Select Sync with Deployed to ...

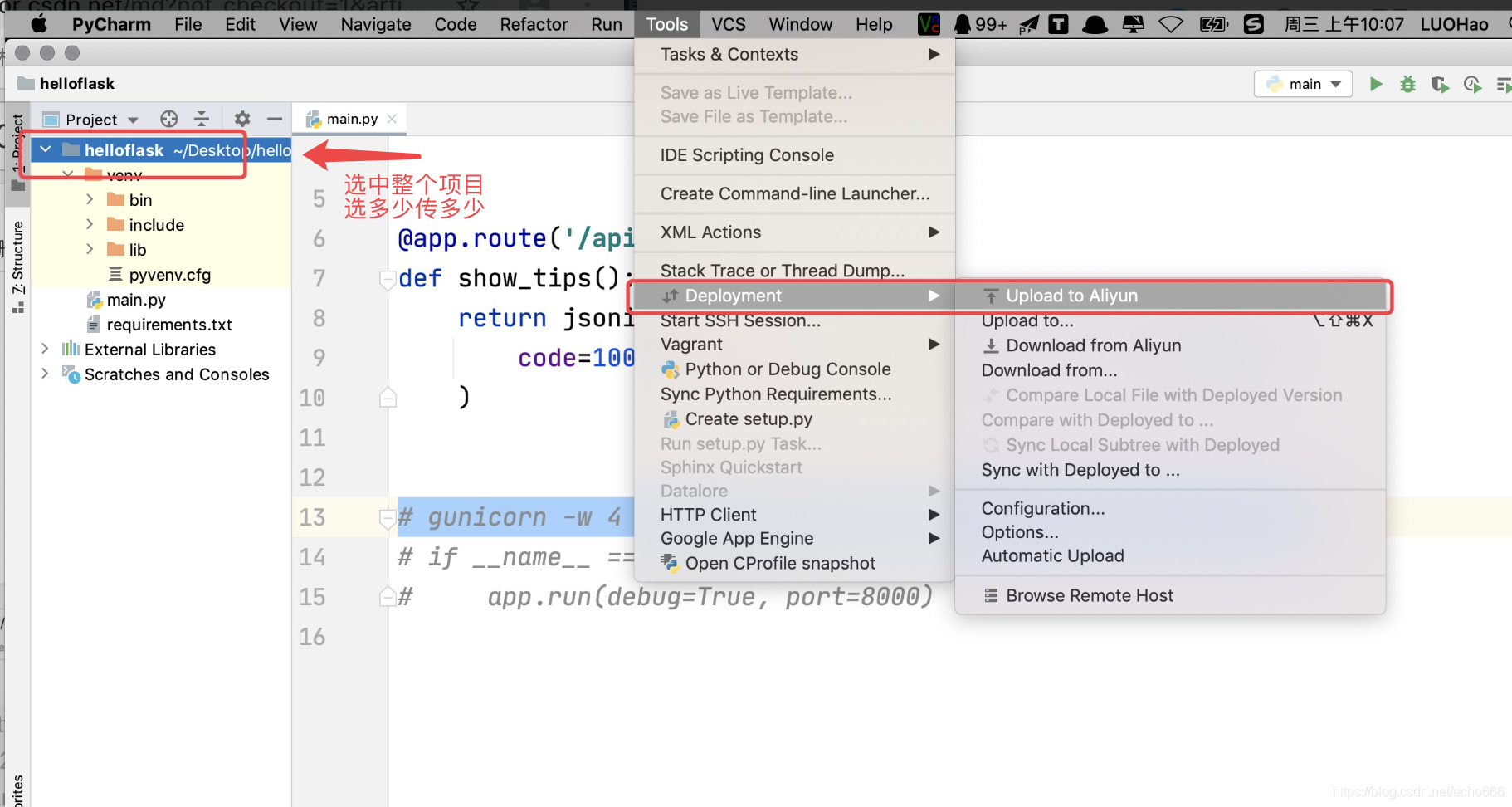1170,470
